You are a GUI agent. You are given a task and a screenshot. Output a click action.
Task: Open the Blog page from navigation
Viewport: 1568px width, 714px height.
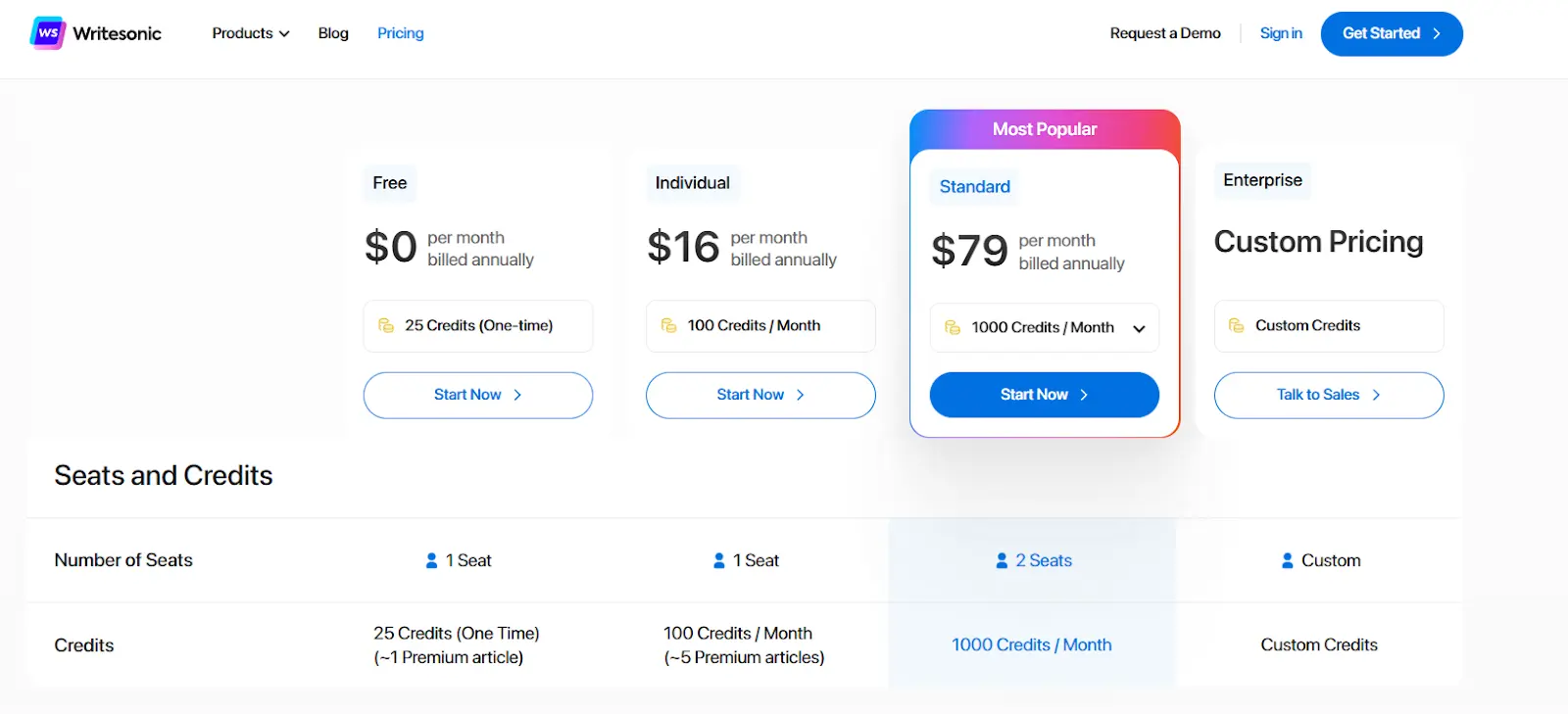pos(333,33)
